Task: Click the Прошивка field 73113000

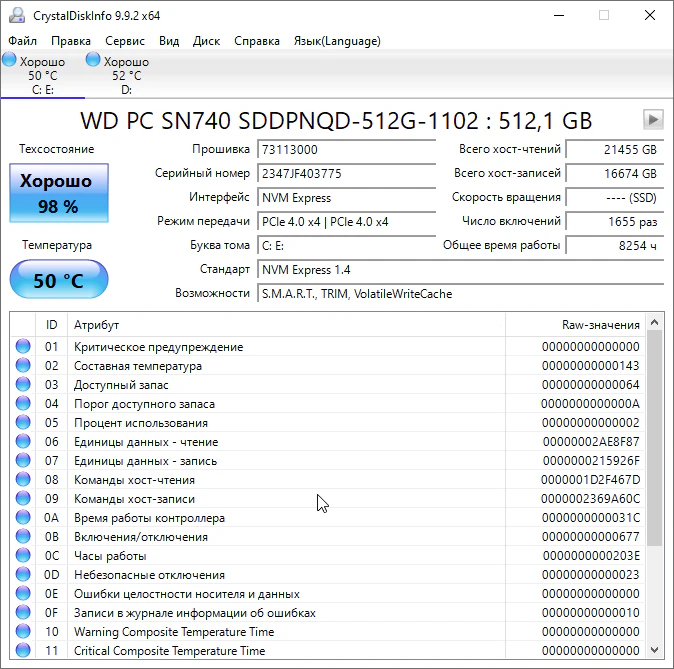Action: click(x=346, y=150)
